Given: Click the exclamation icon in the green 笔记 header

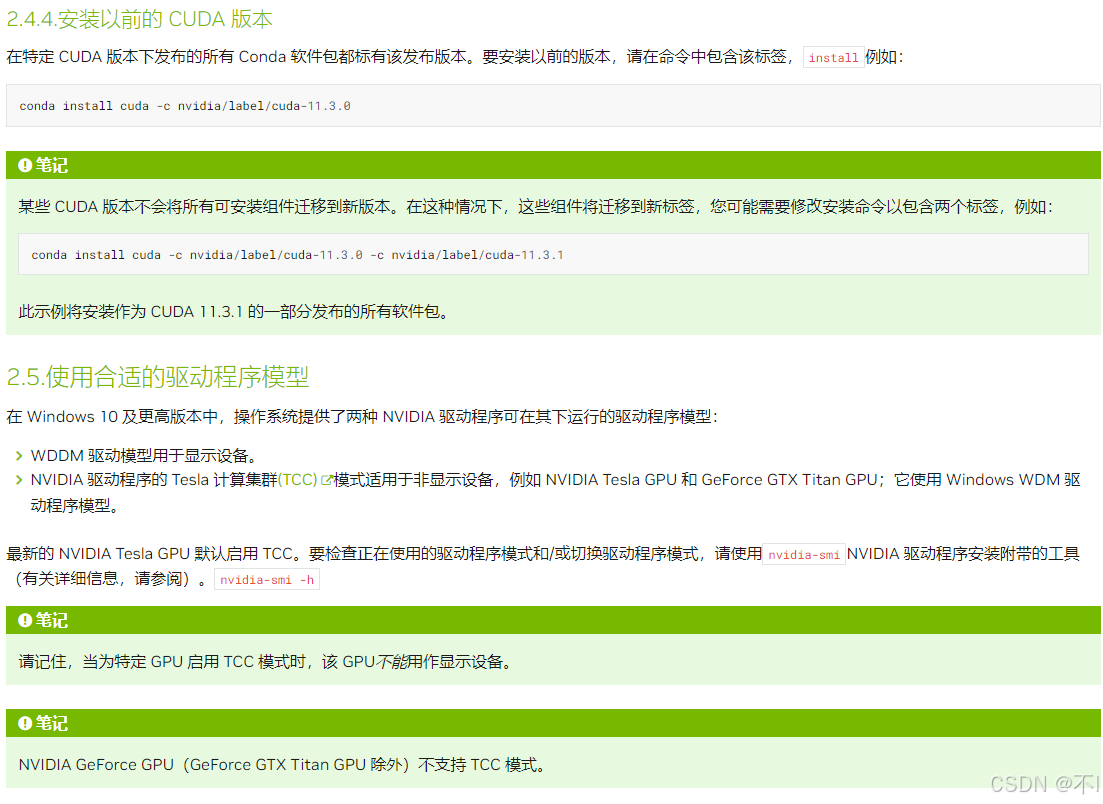Looking at the screenshot, I should (25, 164).
